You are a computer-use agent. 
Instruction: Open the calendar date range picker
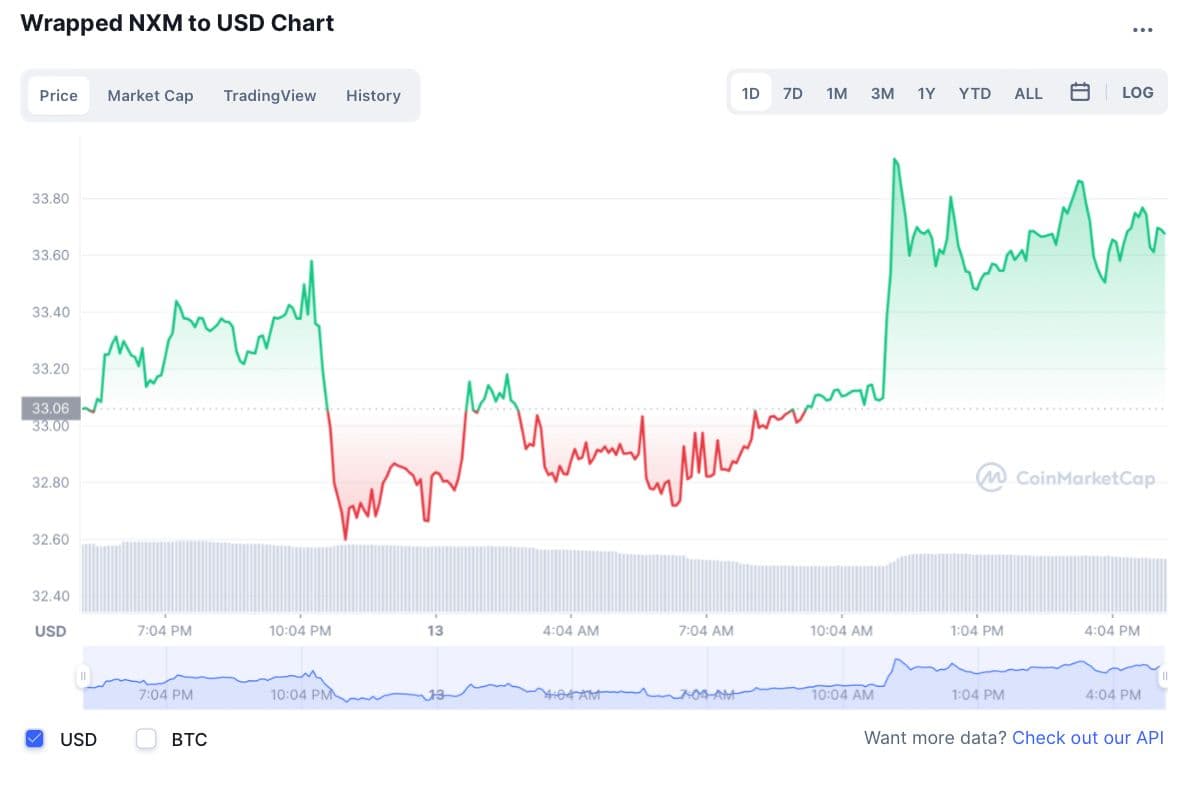click(1080, 93)
